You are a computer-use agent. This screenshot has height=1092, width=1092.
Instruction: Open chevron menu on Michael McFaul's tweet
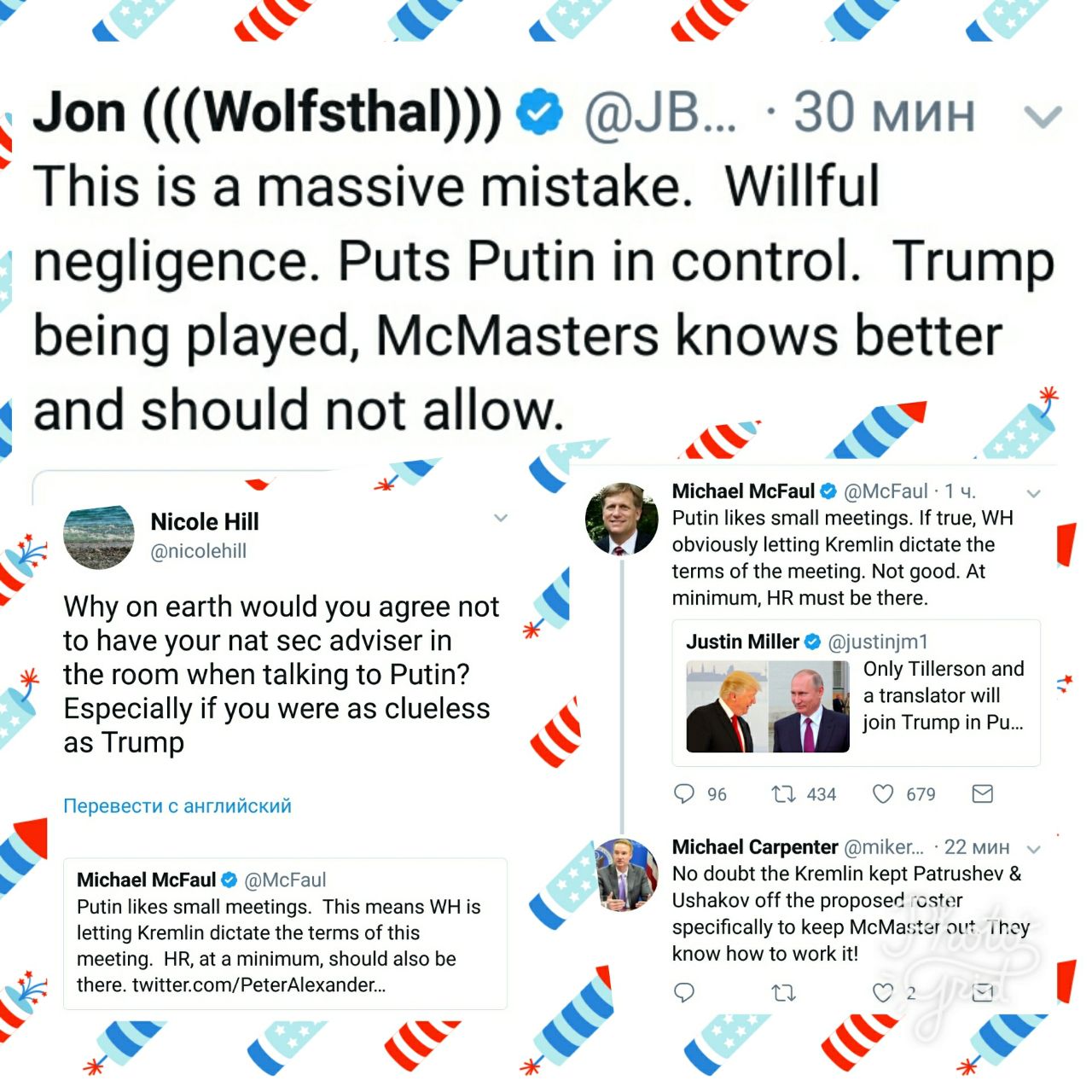[x=1034, y=493]
